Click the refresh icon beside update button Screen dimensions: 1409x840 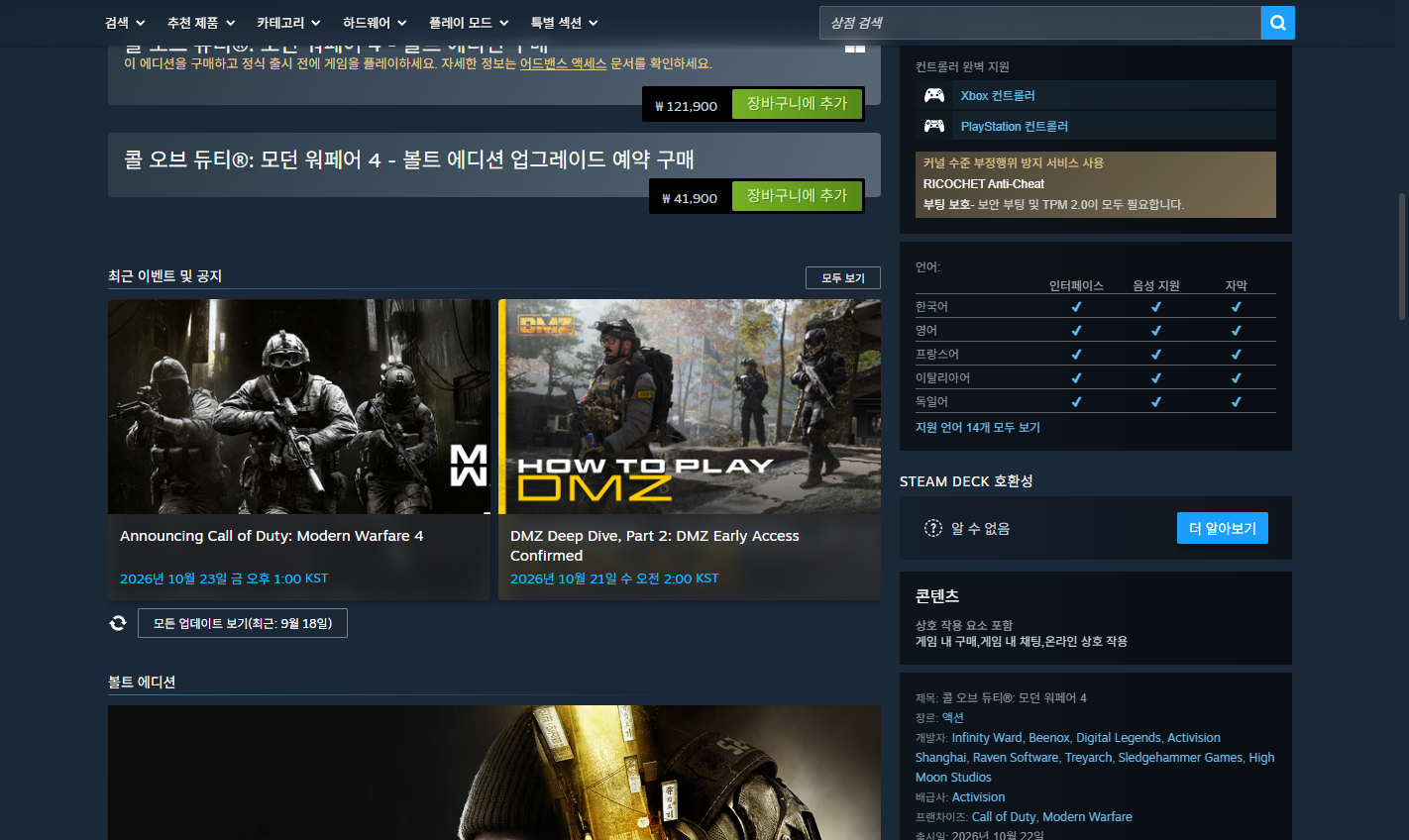[x=118, y=623]
